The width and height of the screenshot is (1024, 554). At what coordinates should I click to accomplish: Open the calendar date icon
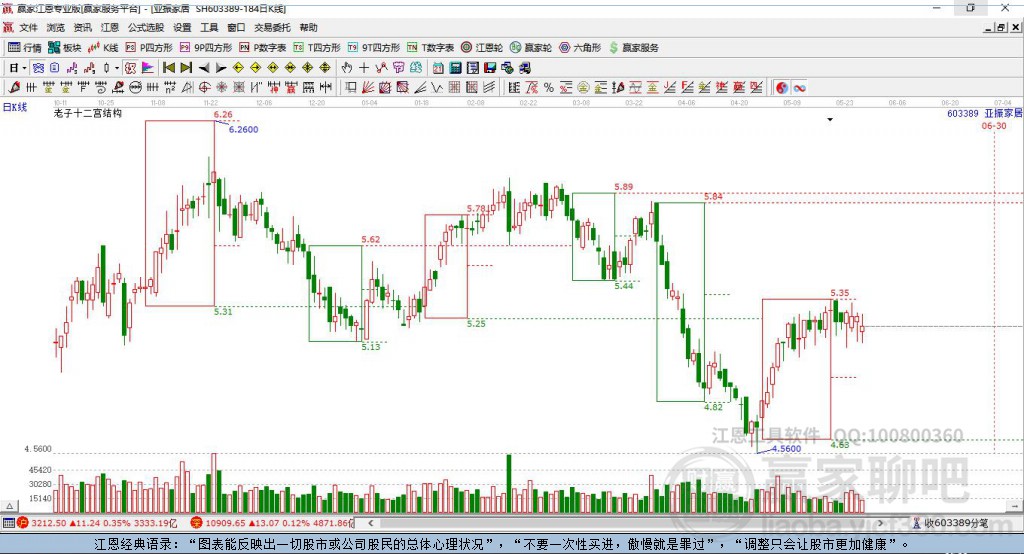[438, 68]
